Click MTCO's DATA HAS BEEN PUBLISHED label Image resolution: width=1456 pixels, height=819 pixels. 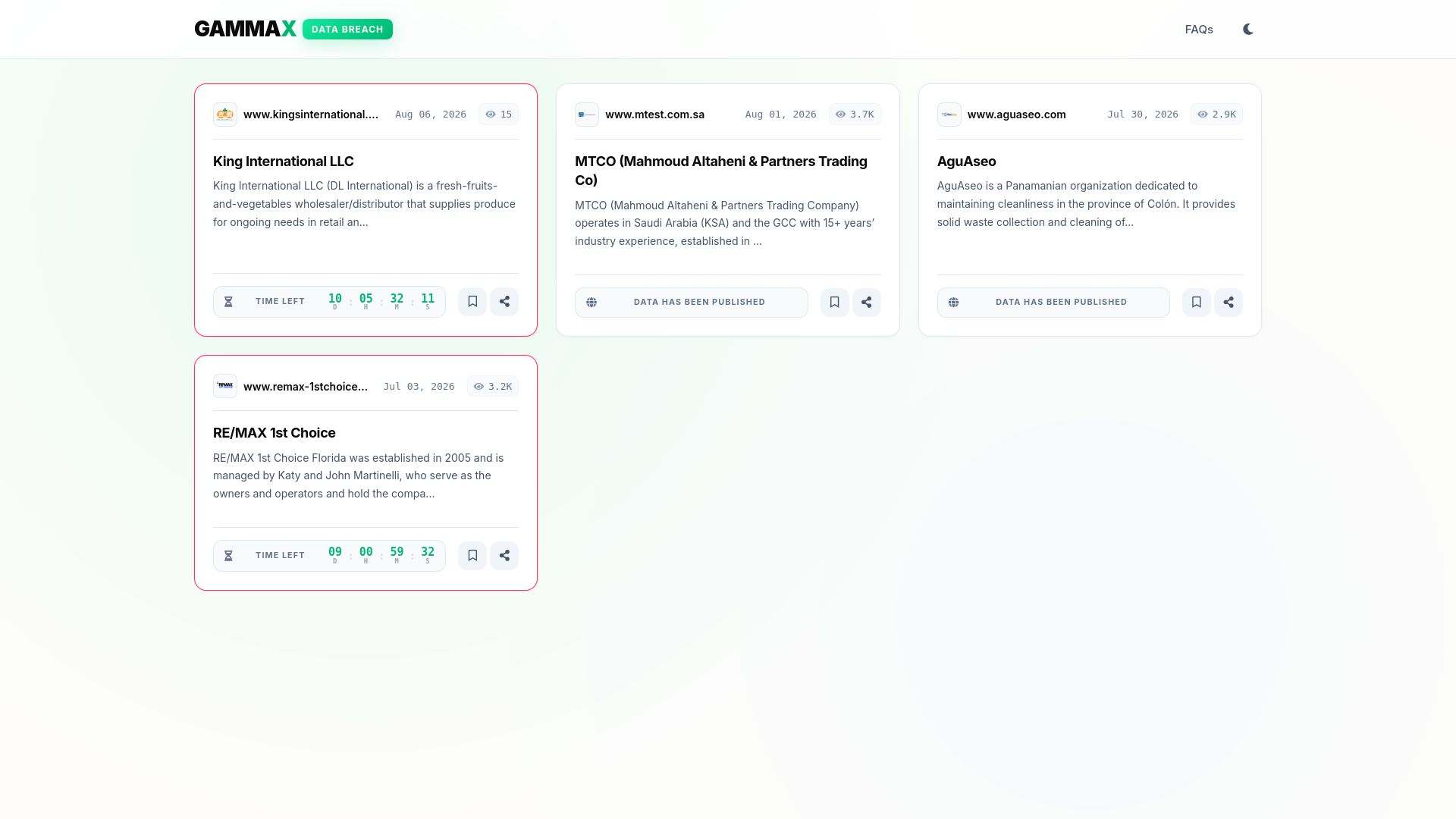pos(699,302)
